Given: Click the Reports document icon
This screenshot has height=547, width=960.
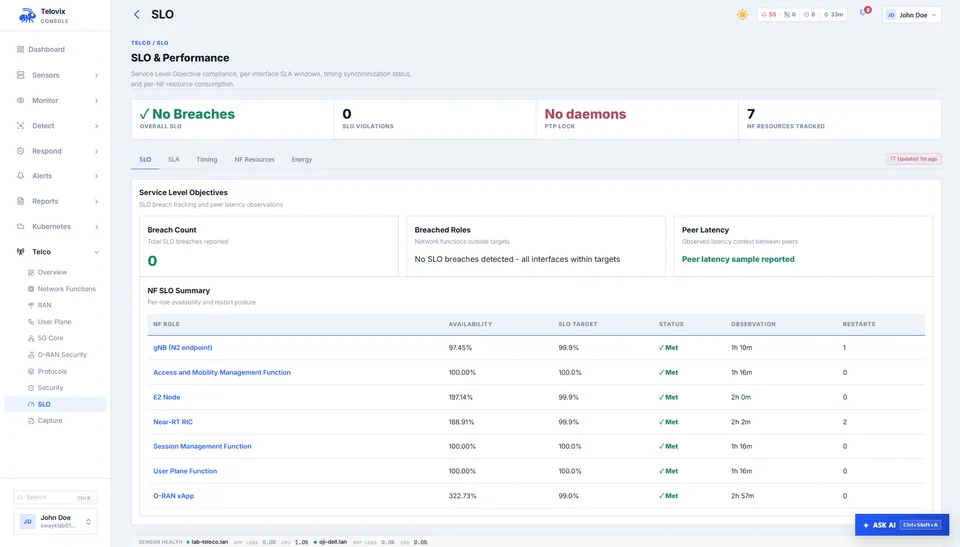Looking at the screenshot, I should pyautogui.click(x=20, y=201).
